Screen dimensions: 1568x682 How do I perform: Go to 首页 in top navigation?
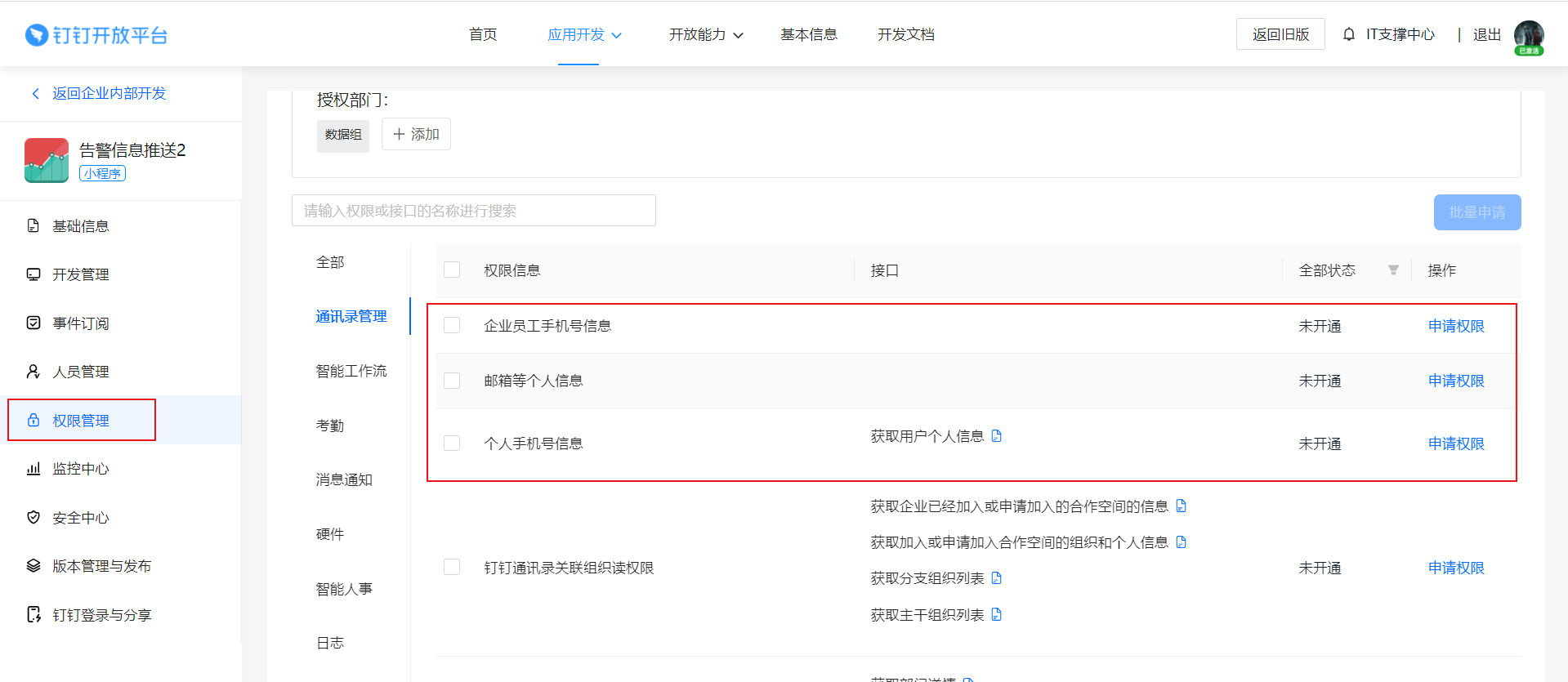[483, 34]
